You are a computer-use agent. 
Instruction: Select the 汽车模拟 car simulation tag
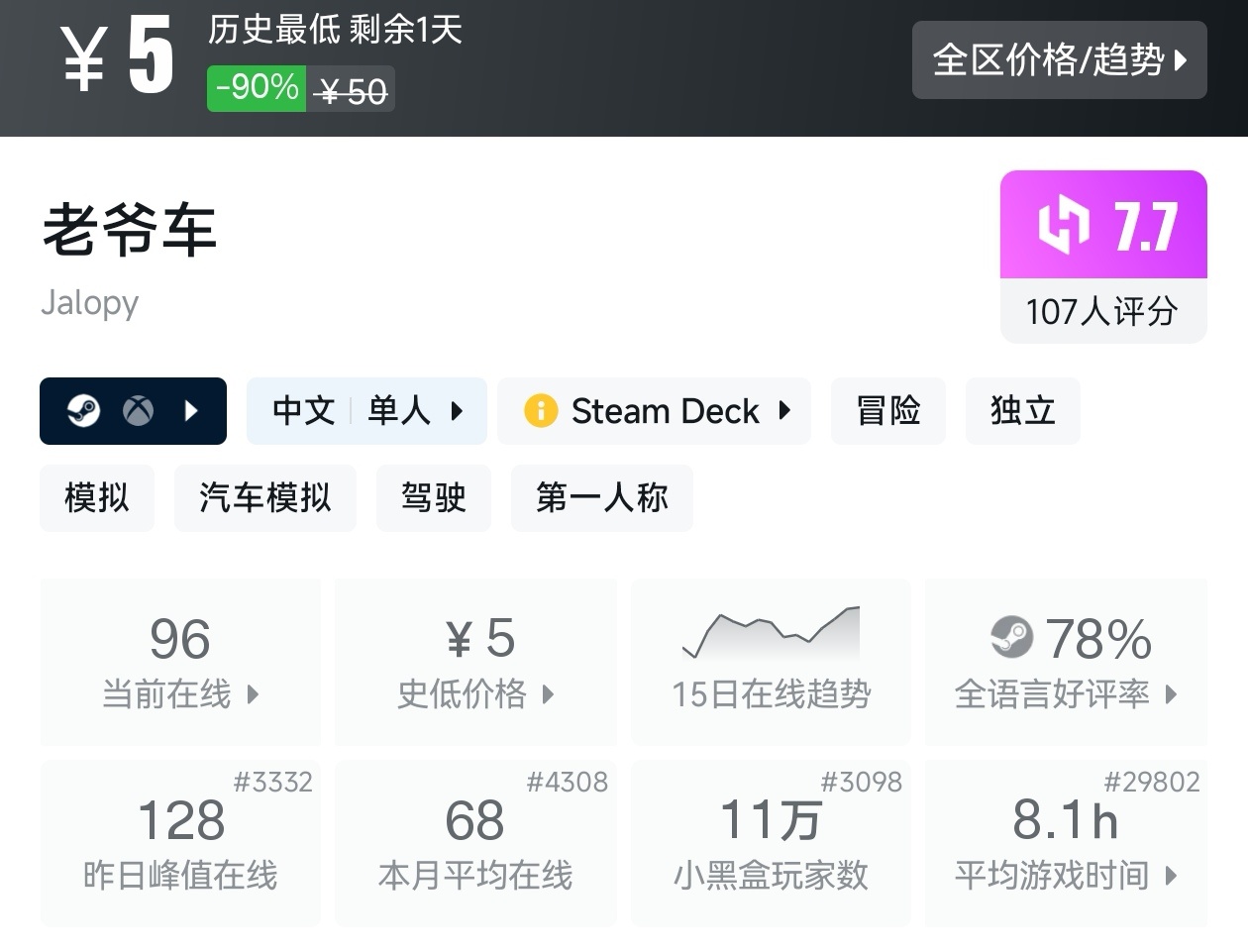click(x=264, y=497)
